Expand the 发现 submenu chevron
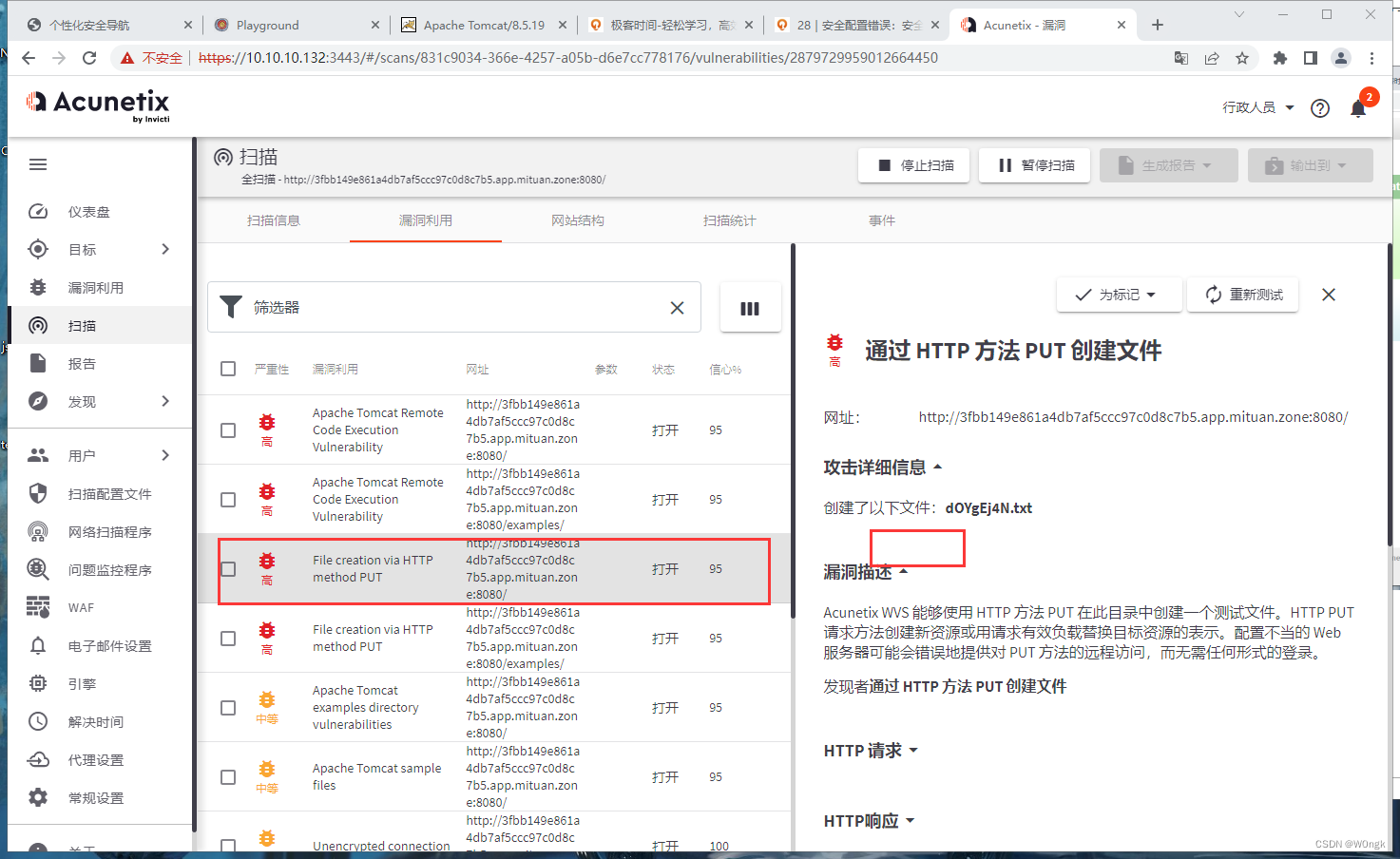 [165, 401]
